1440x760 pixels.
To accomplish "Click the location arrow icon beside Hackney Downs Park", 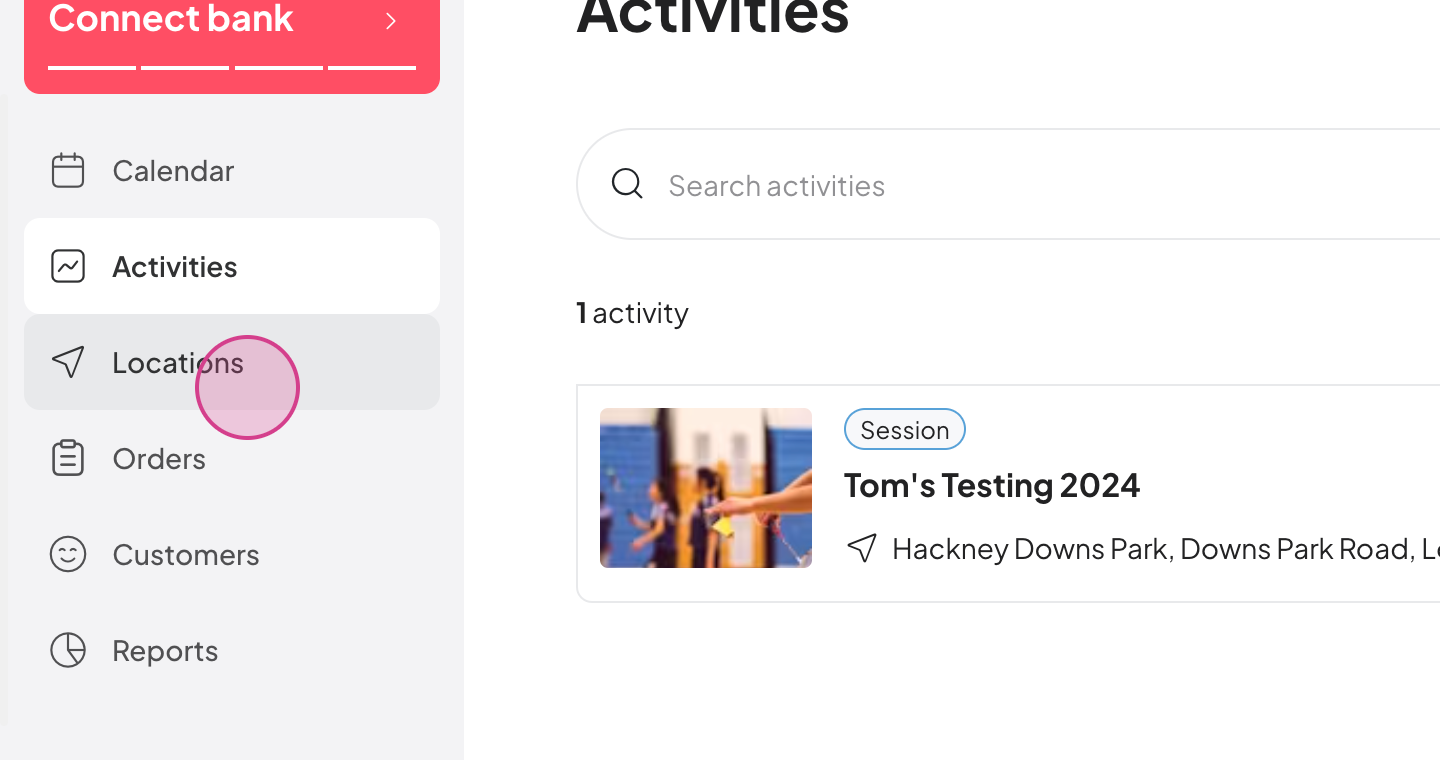I will 862,548.
